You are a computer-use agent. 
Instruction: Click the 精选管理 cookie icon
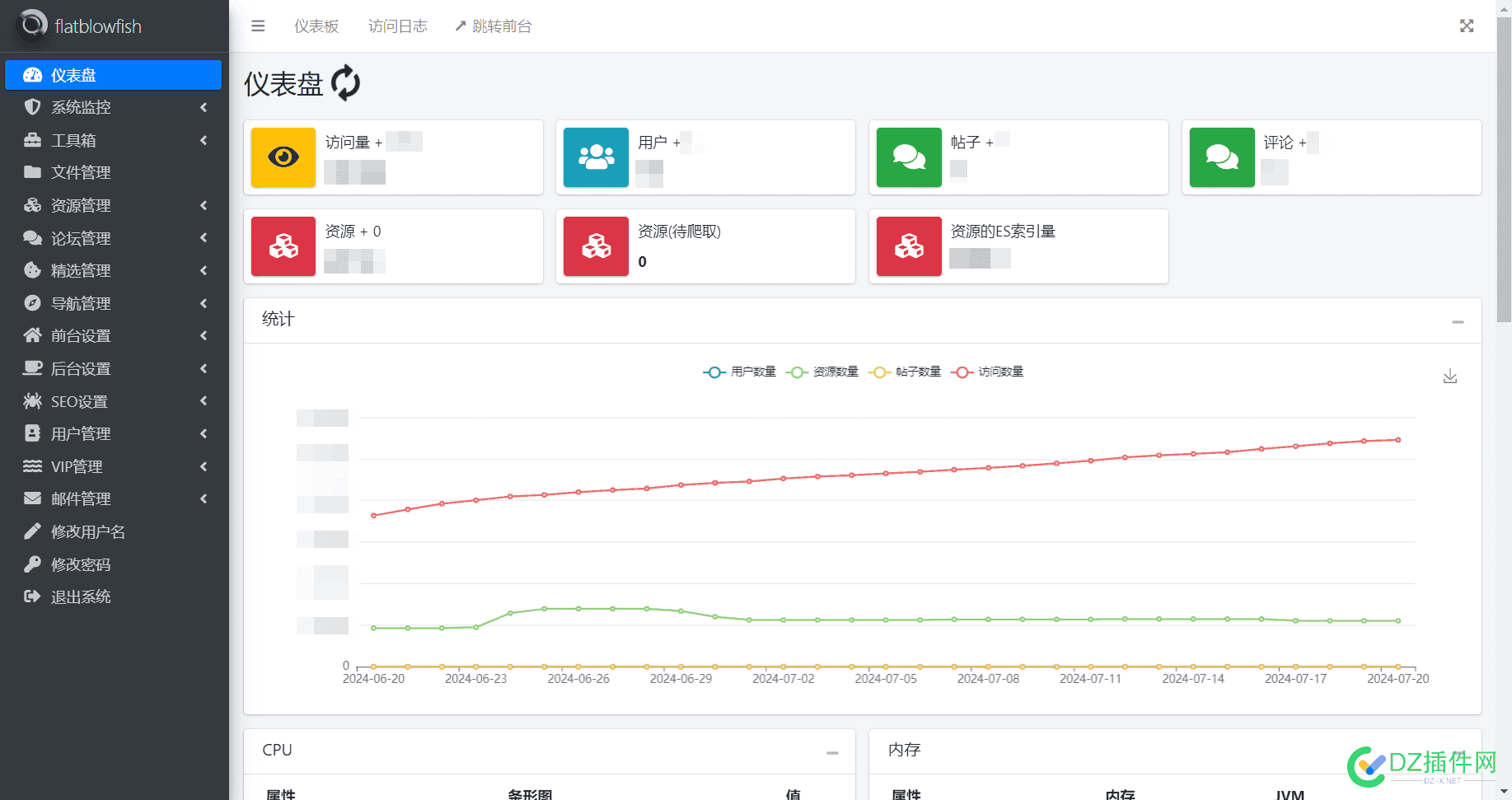32,270
